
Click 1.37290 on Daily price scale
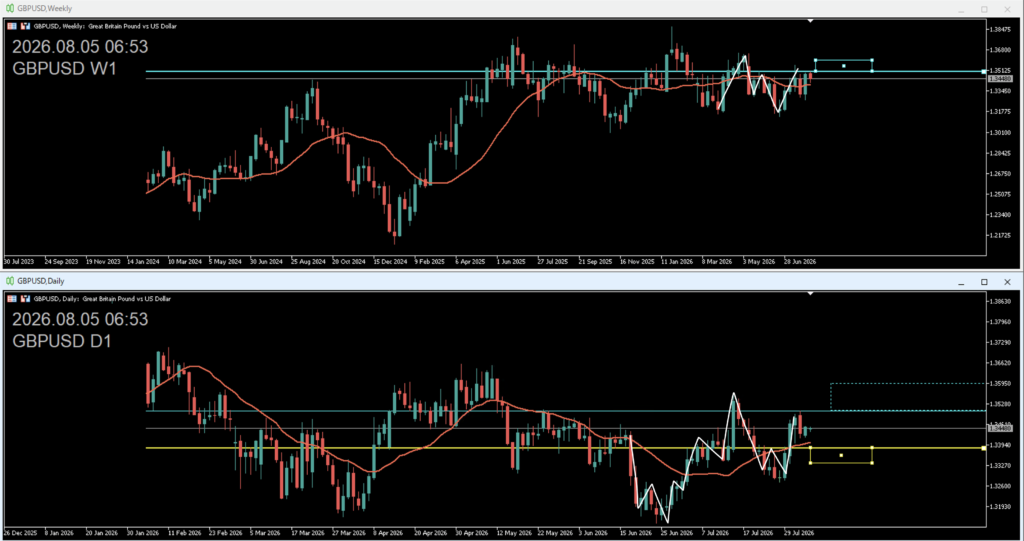point(1000,342)
